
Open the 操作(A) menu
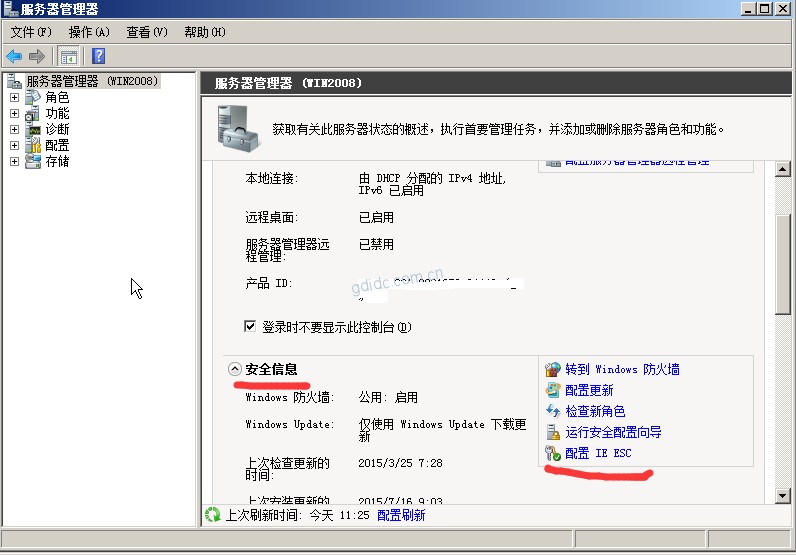tap(89, 32)
